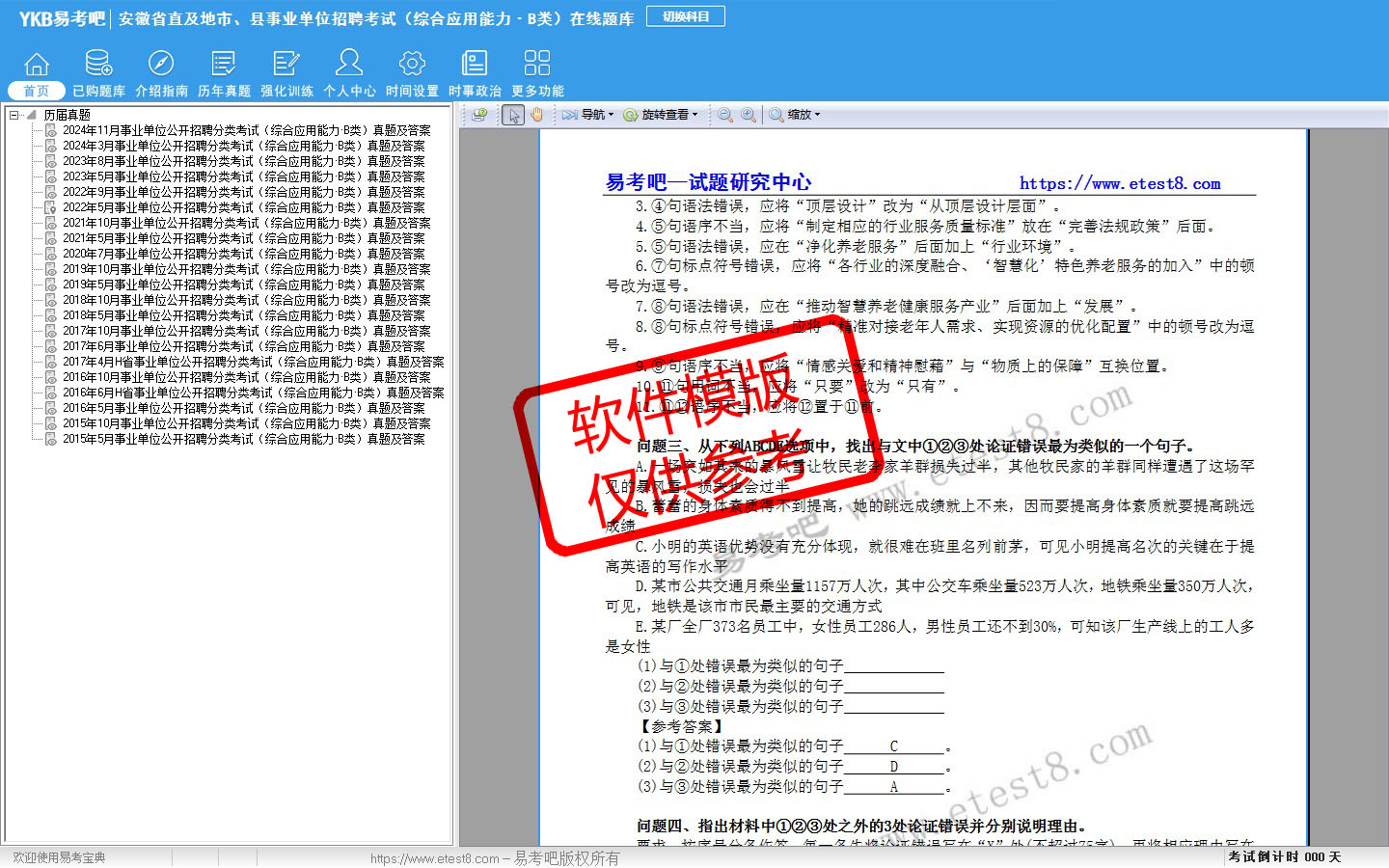This screenshot has height=868, width=1389.
Task: Click the print icon in the viewer toolbar
Action: click(479, 115)
